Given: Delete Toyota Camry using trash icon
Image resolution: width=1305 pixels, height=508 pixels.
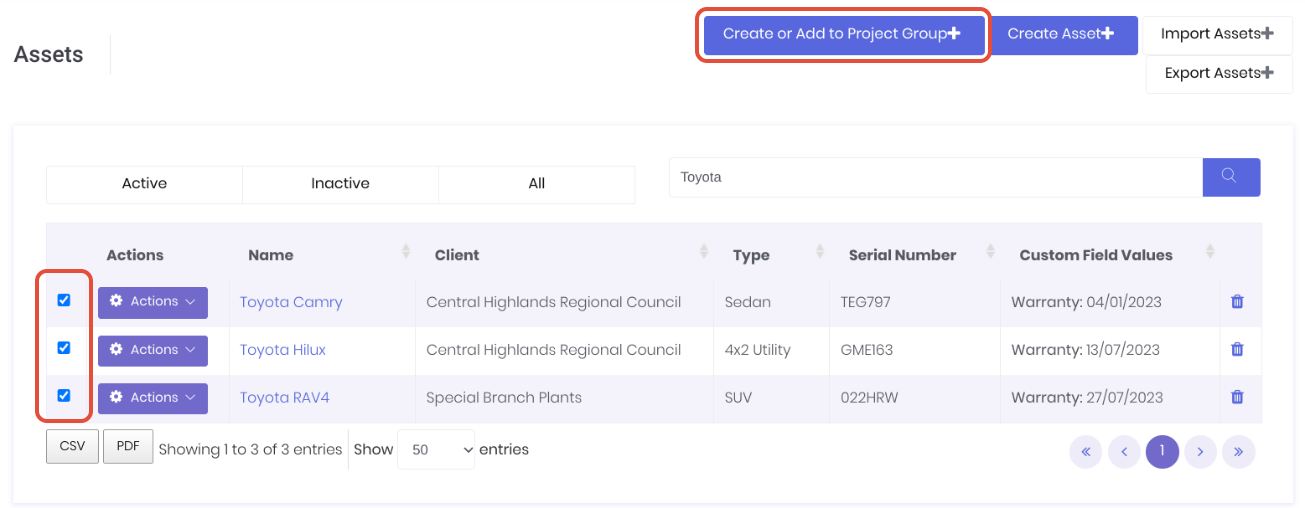Looking at the screenshot, I should point(1237,301).
